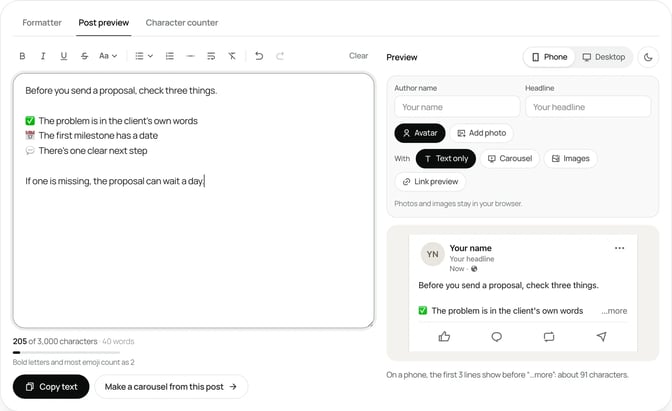
Task: Click the Comment bubble icon in preview
Action: (x=496, y=337)
